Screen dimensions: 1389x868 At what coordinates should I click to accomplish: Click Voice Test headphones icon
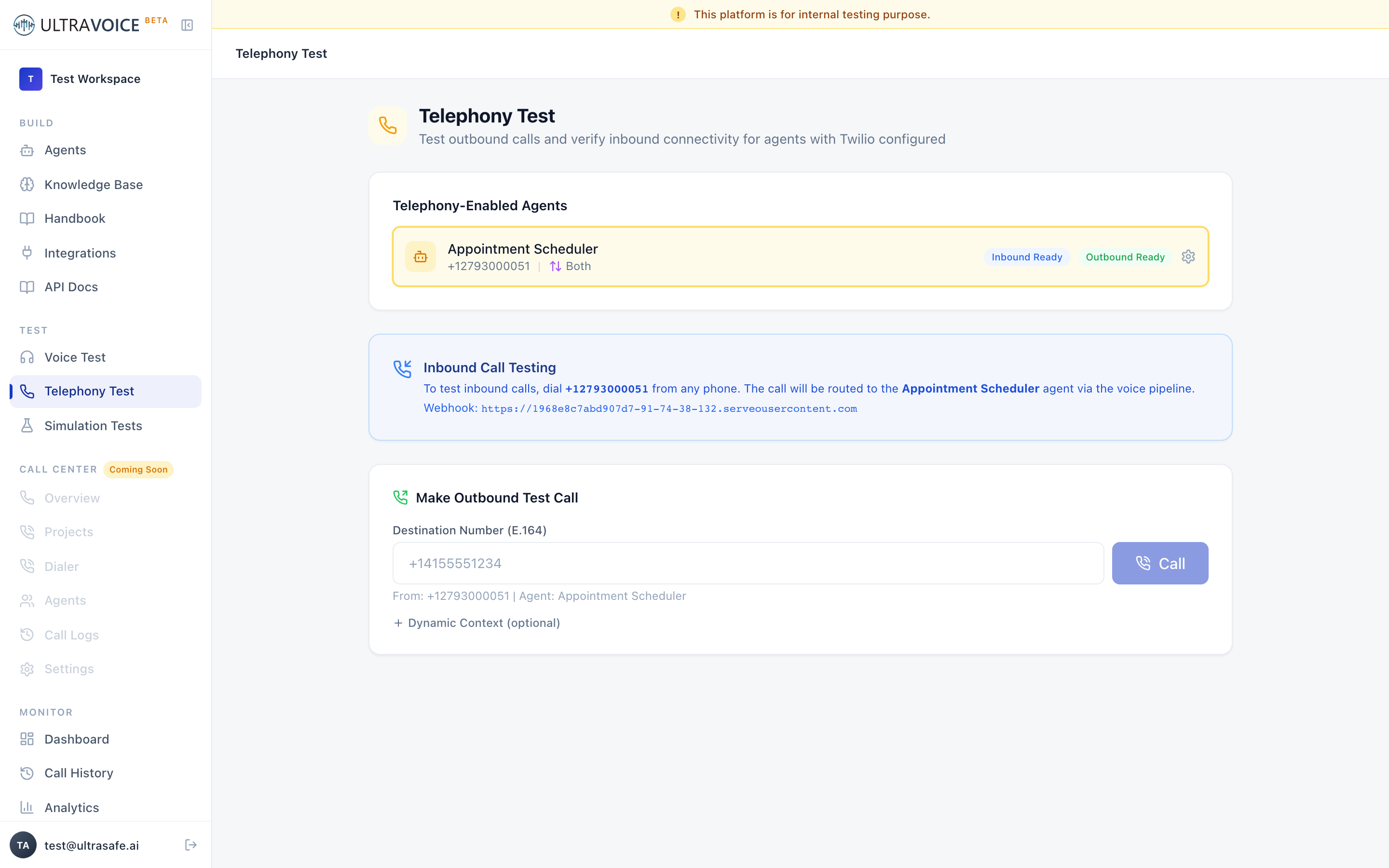click(x=27, y=357)
